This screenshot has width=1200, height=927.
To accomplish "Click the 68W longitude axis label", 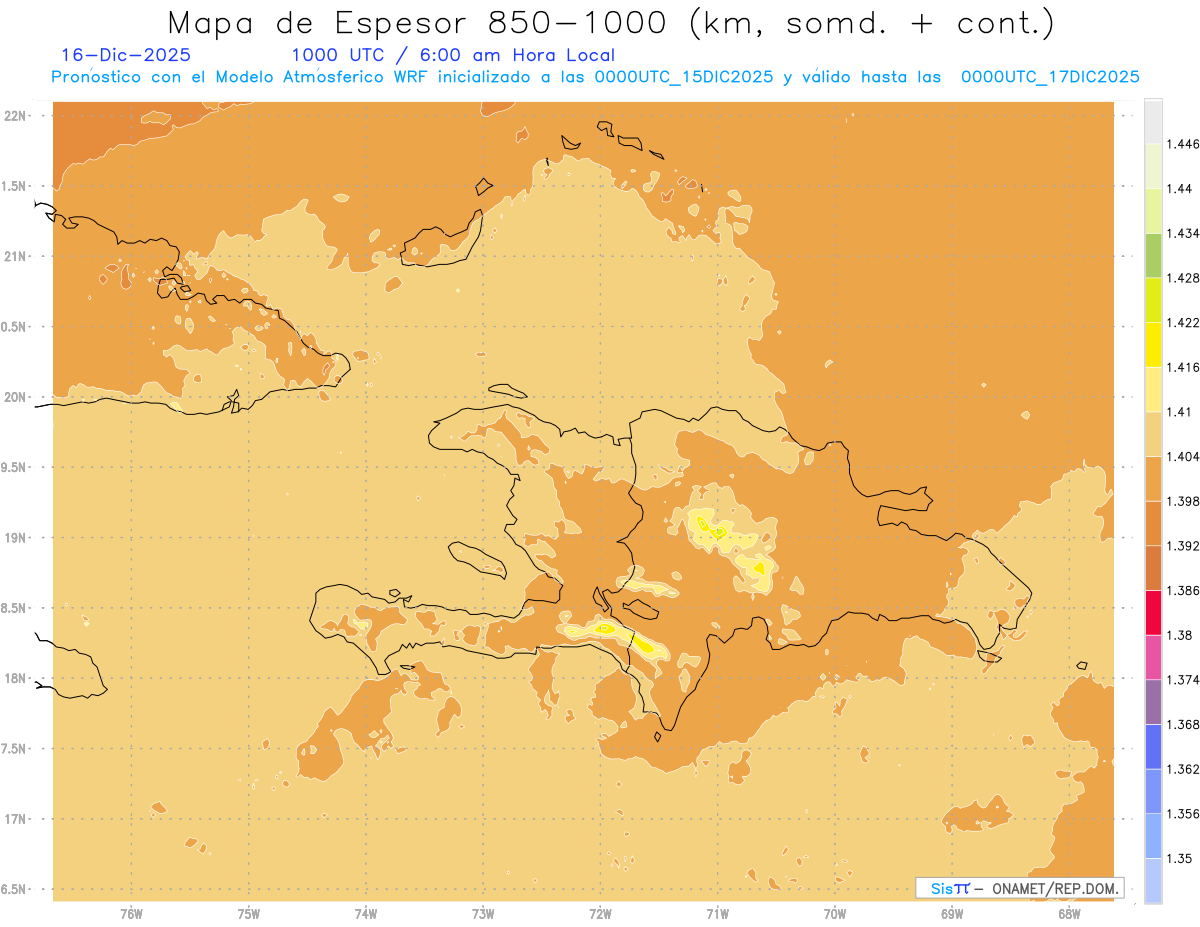I will (x=1069, y=914).
